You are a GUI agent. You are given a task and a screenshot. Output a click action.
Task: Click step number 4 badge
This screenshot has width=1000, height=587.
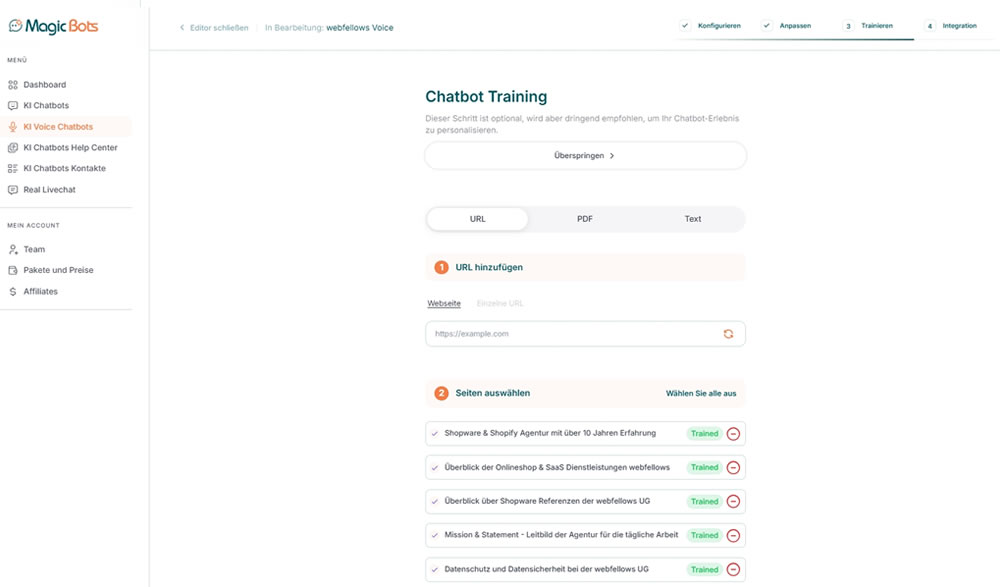pos(930,26)
